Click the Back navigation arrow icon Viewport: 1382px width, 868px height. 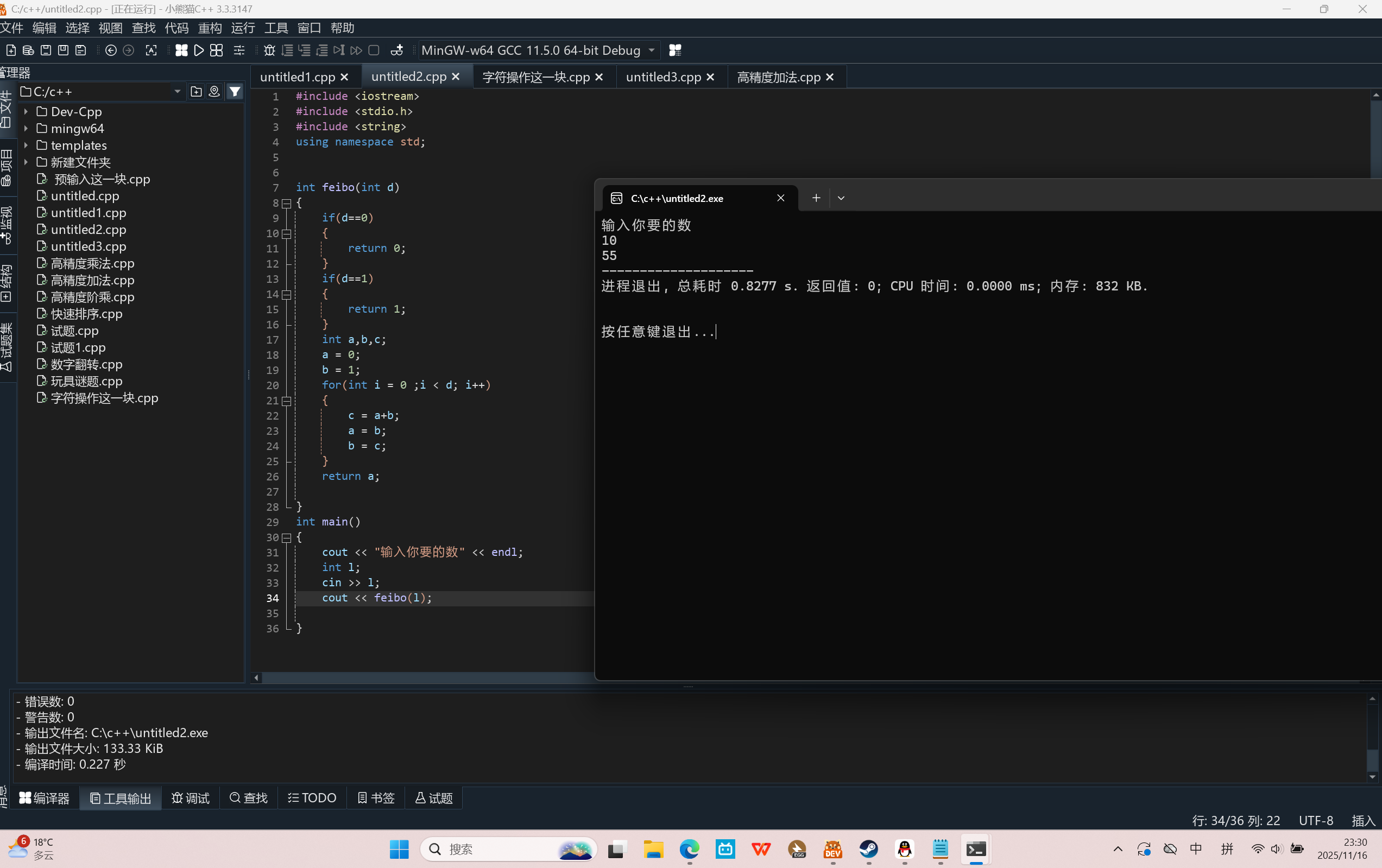tap(111, 50)
